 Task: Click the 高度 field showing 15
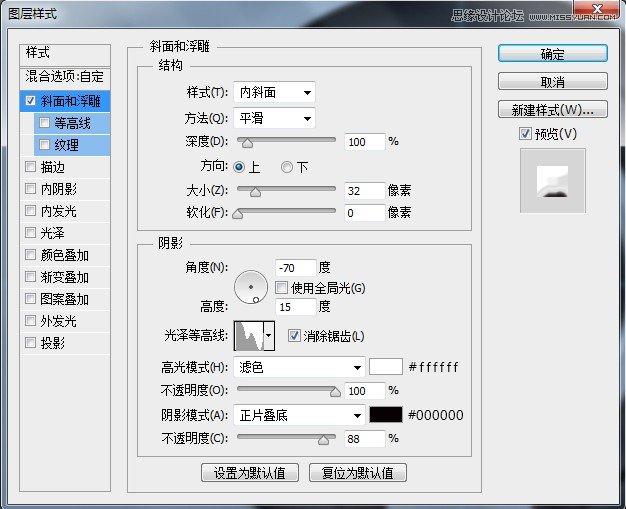(295, 307)
